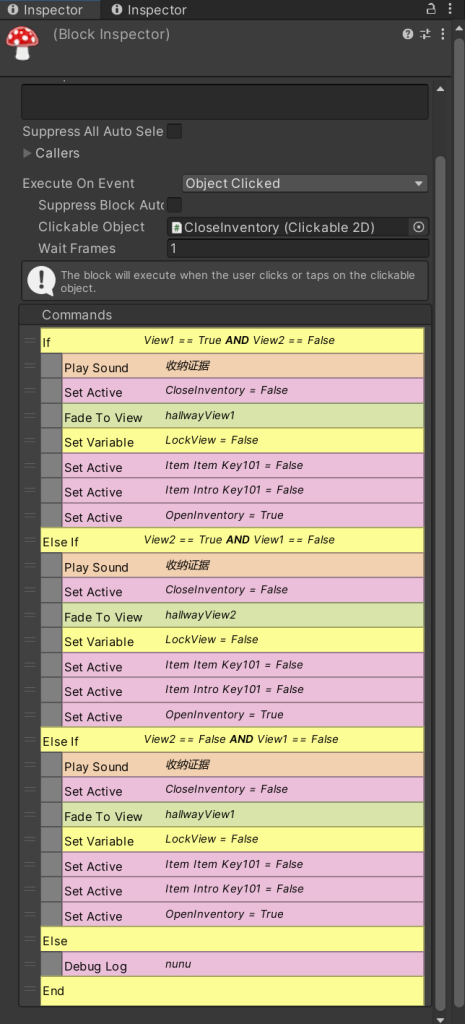Image resolution: width=465 pixels, height=1024 pixels.
Task: Click the Clickable Object CloseInventory field
Action: coord(289,227)
